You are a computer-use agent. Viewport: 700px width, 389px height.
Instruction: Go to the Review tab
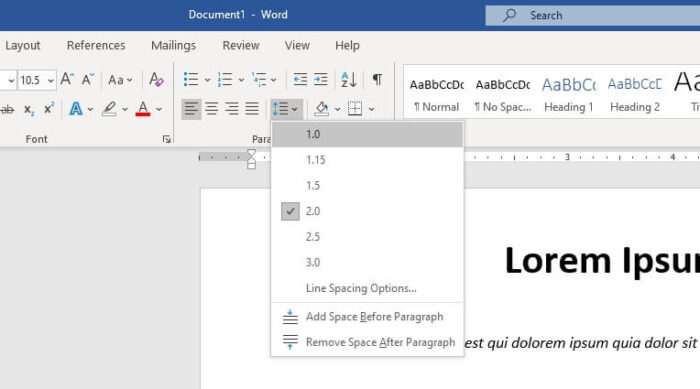[241, 46]
